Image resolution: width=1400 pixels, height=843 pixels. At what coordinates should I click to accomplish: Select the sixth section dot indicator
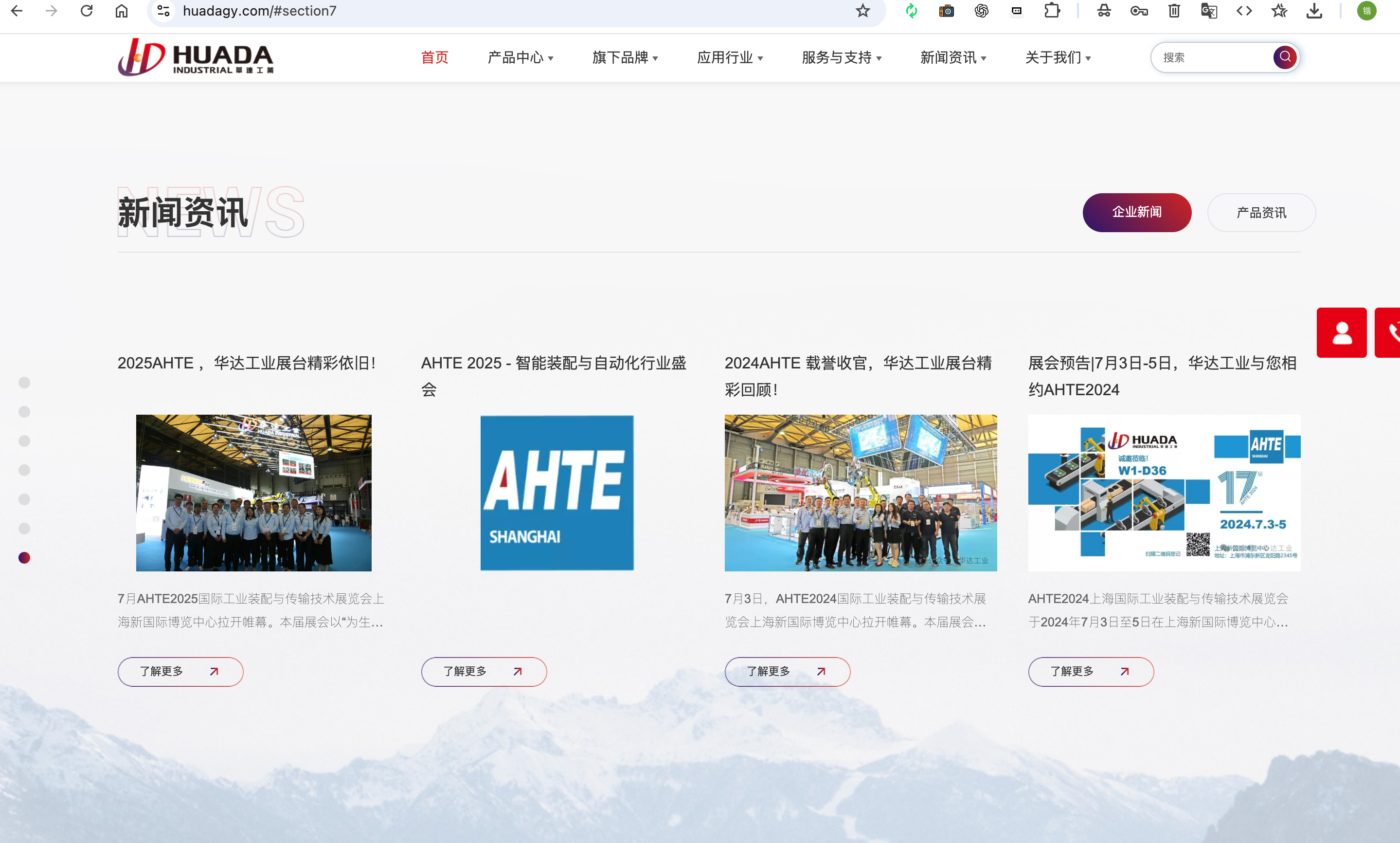(24, 528)
